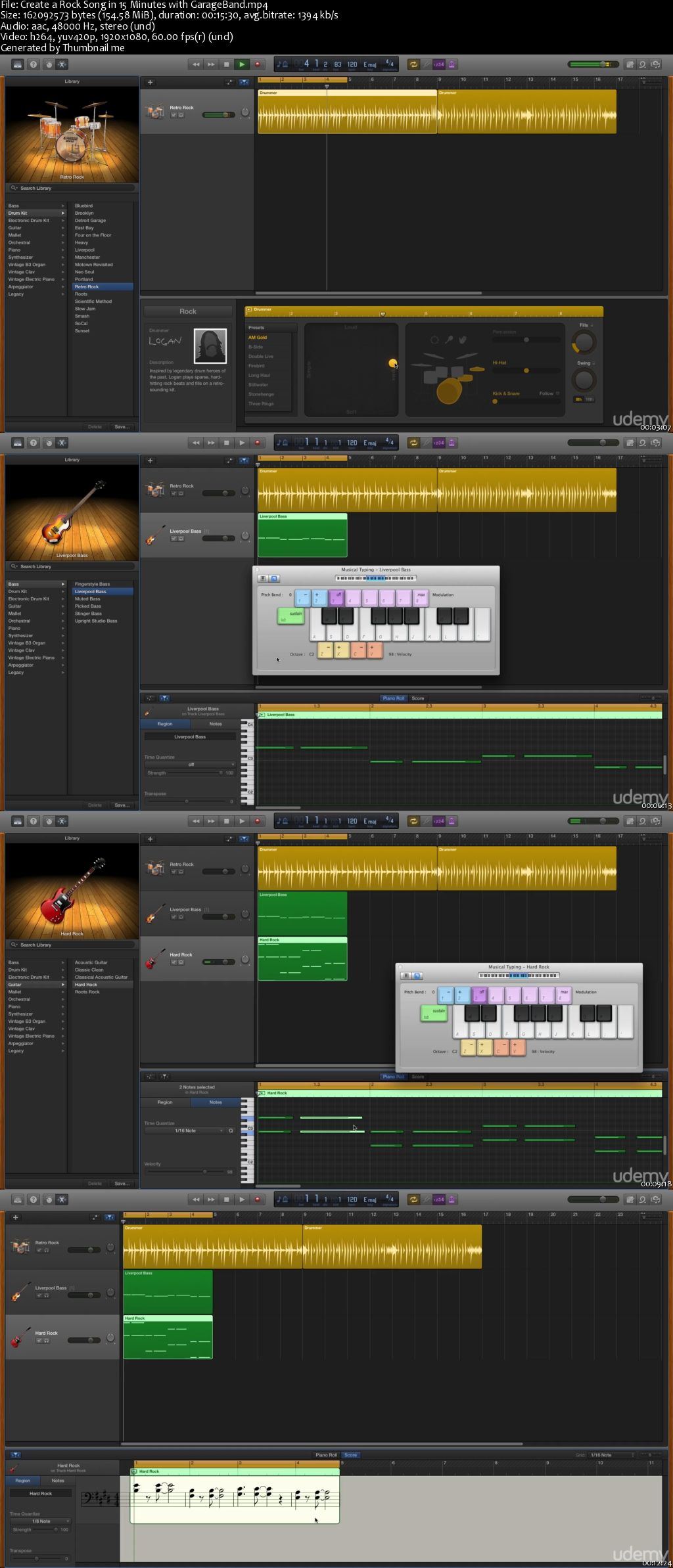Toggle Cycle mode in the Drummer editor frame toolbar
673x1568 pixels.
tap(413, 64)
